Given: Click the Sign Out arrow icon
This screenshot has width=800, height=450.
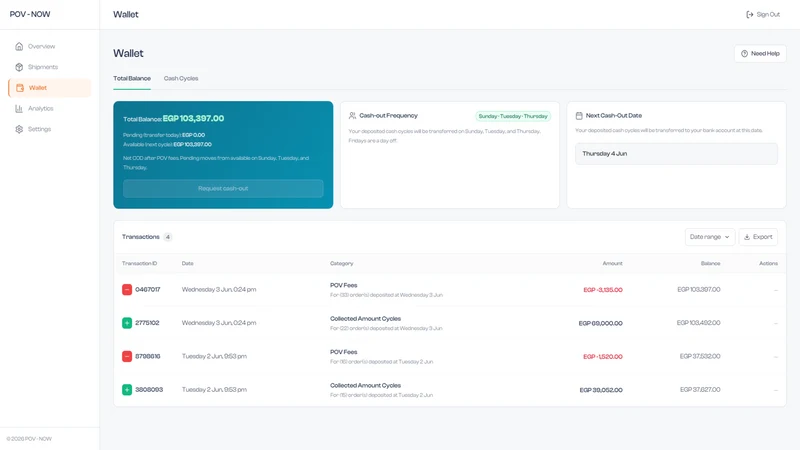Looking at the screenshot, I should coord(749,14).
